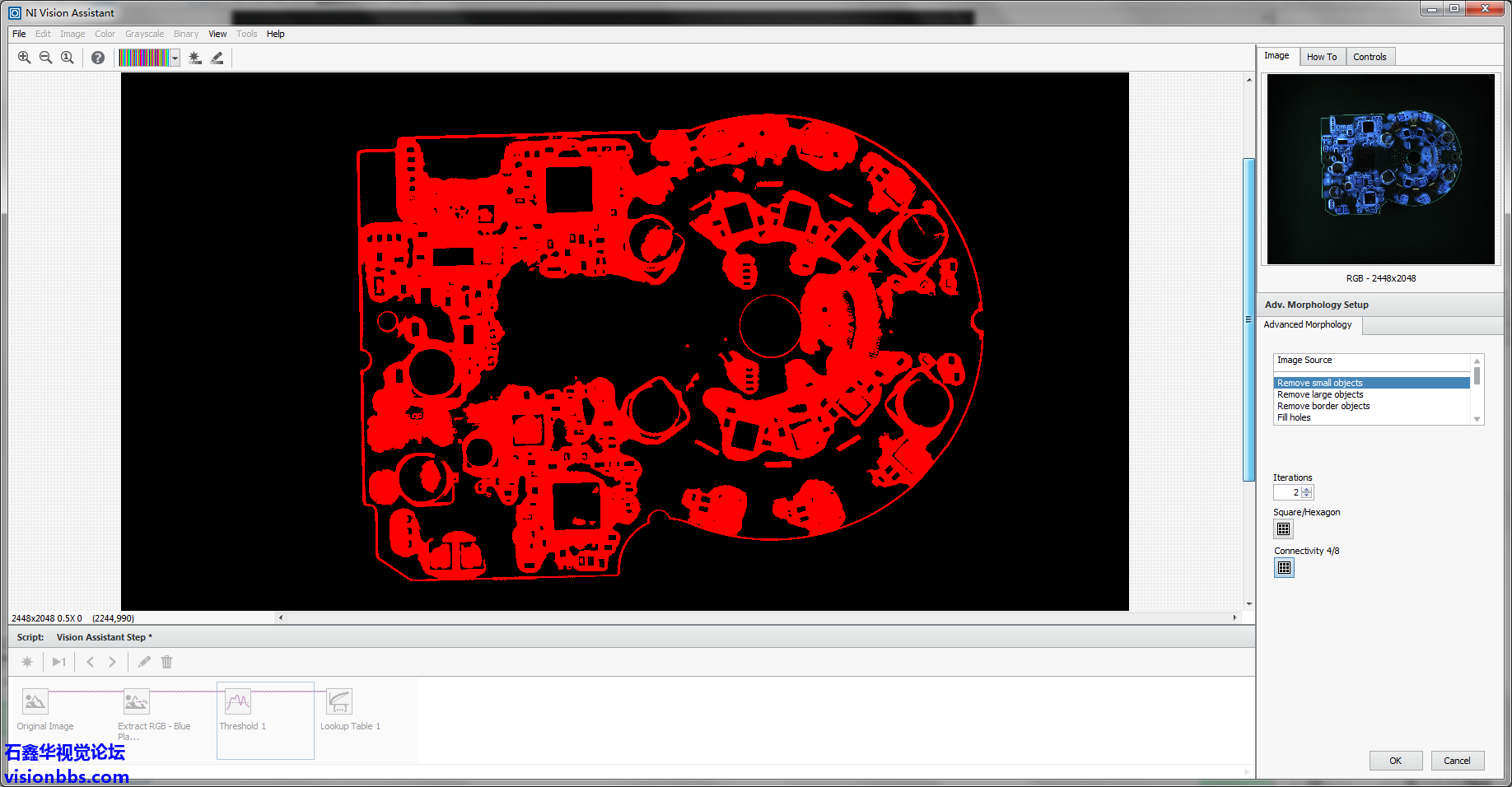1512x787 pixels.
Task: Click the zoom out magnifier icon
Action: 45,58
